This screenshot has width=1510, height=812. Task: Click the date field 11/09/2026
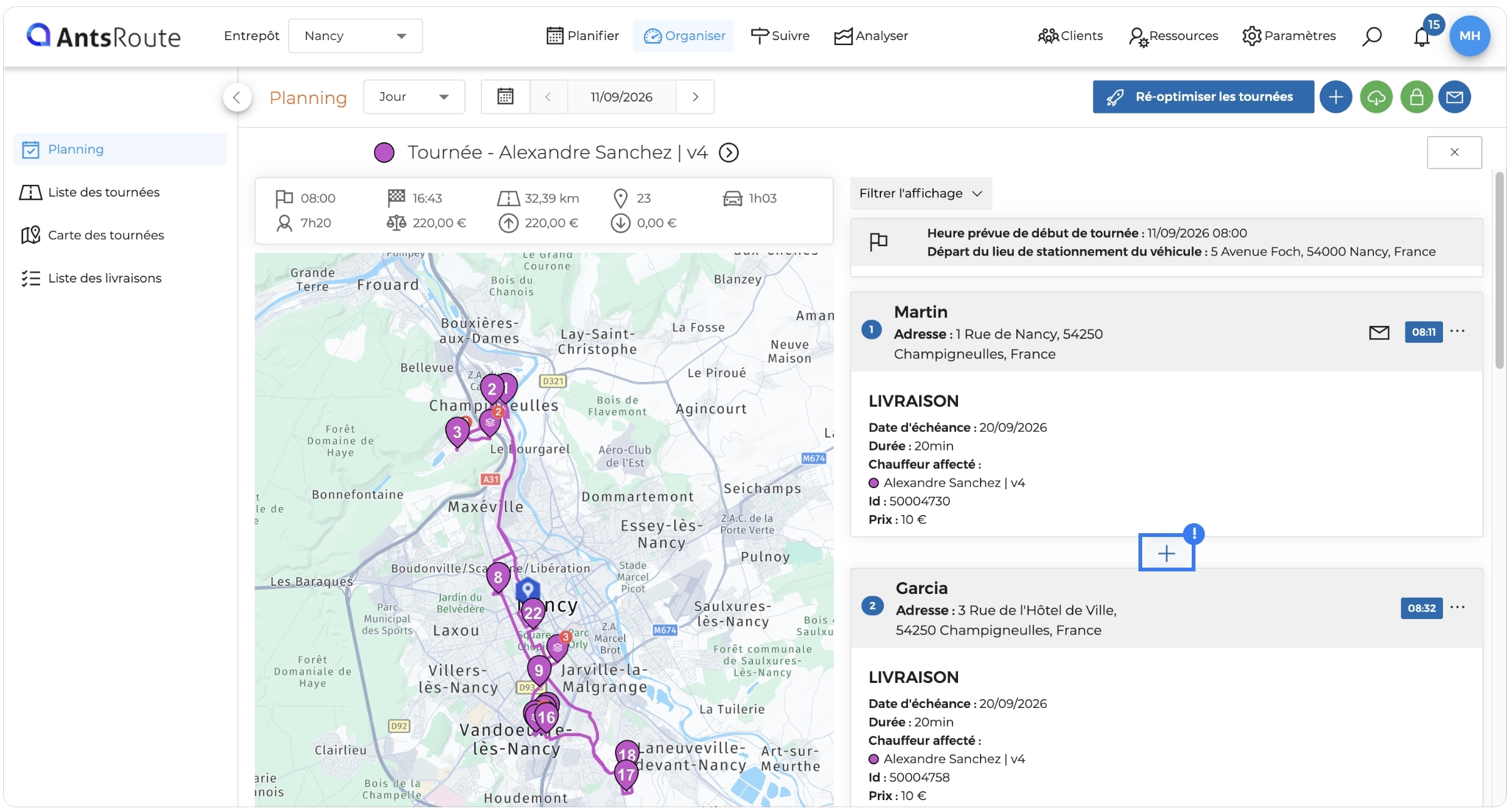click(622, 96)
